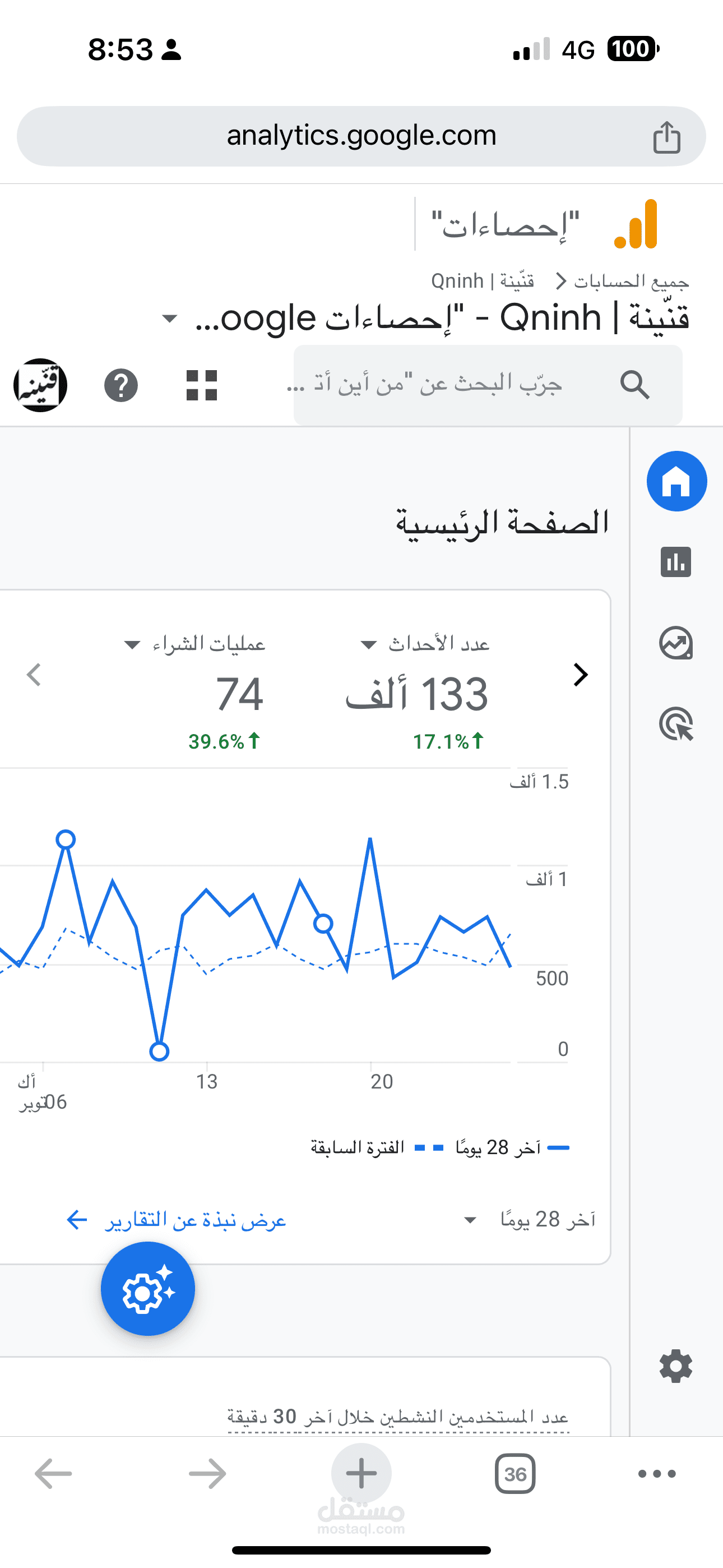723x1568 pixels.
Task: Click the highest chart data point marker
Action: click(x=66, y=840)
